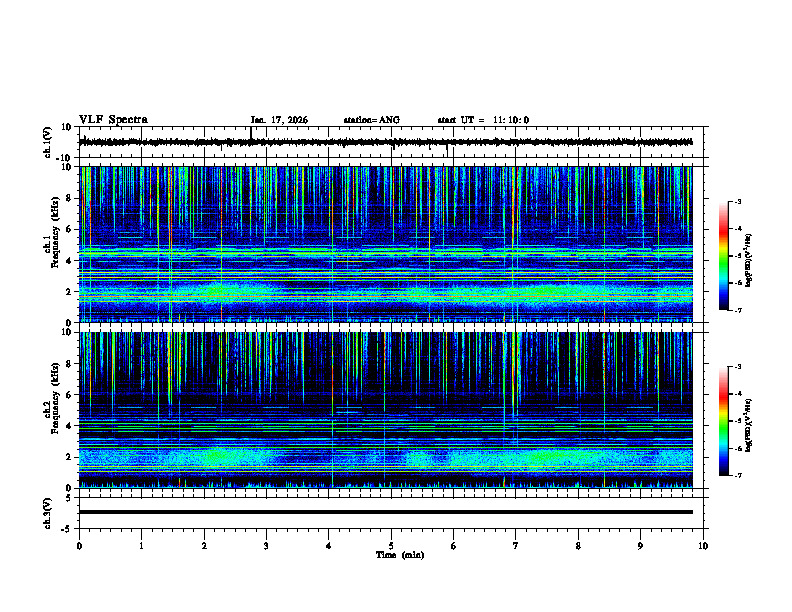Click the "-3" tick on ch.1 color bar
The height and width of the screenshot is (612, 792).
(738, 202)
